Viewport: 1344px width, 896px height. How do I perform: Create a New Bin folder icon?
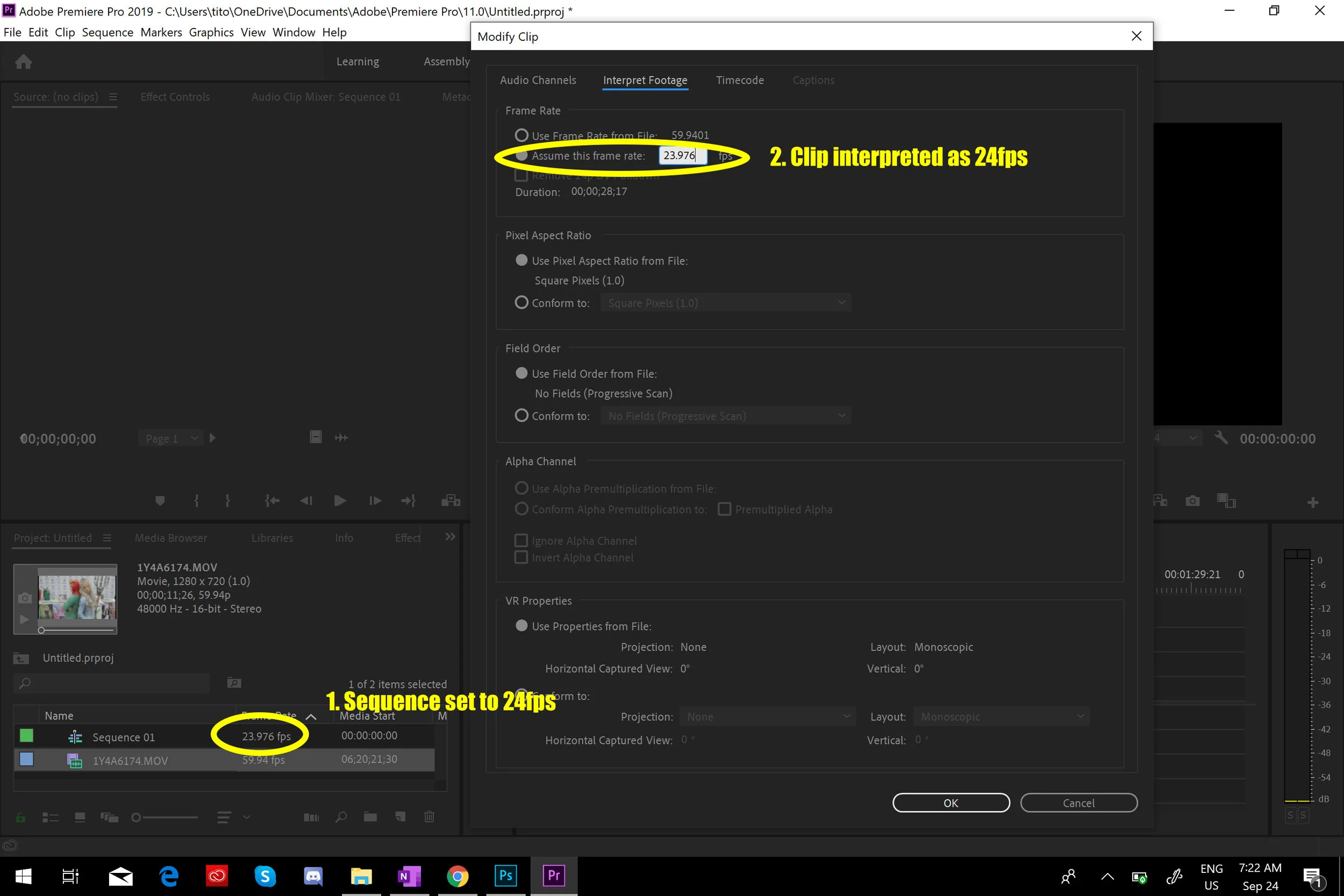(x=370, y=817)
